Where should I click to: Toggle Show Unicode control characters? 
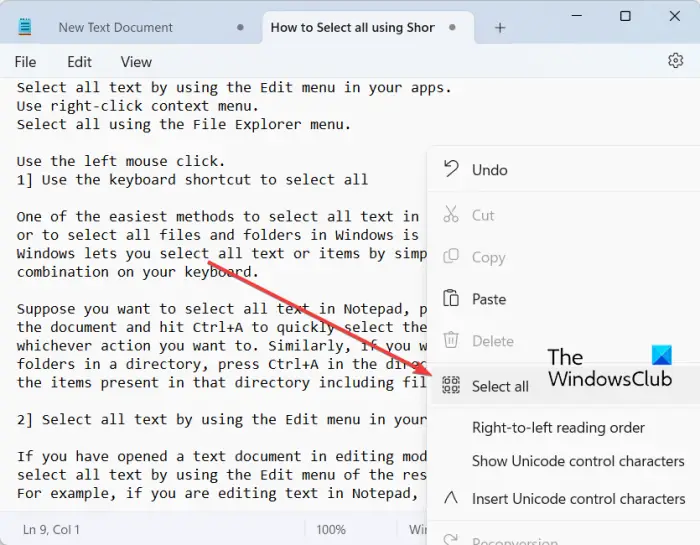[x=578, y=461]
